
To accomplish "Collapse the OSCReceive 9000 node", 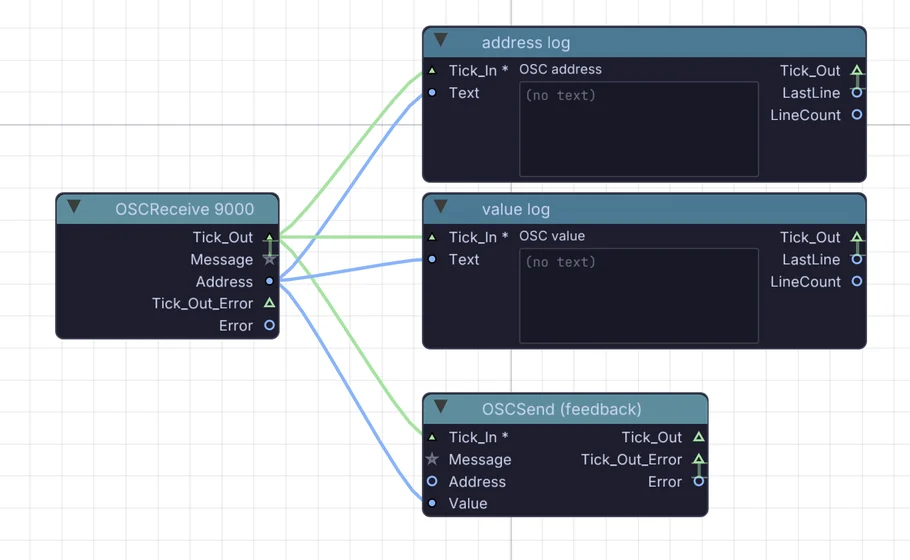I will click(74, 207).
